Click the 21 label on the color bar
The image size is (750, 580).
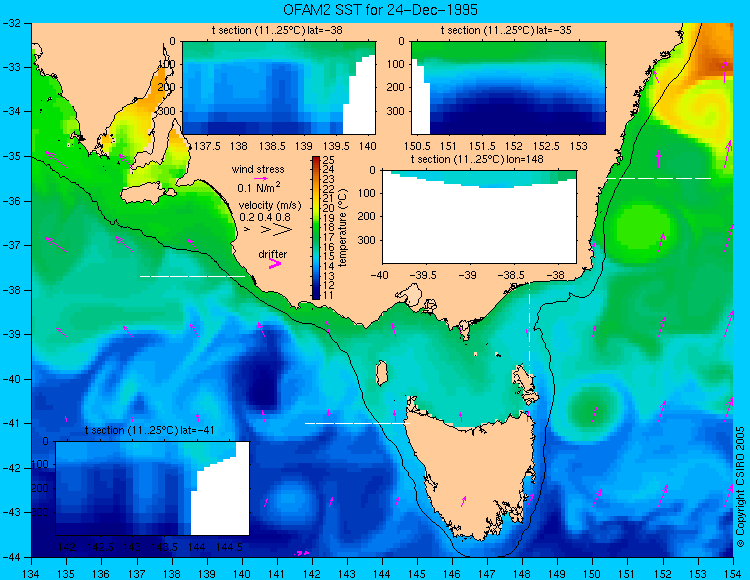(329, 198)
